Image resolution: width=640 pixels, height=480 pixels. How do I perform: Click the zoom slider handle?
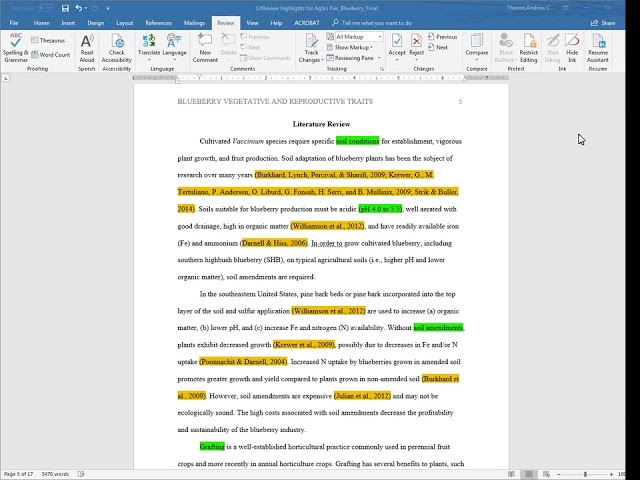[585, 474]
